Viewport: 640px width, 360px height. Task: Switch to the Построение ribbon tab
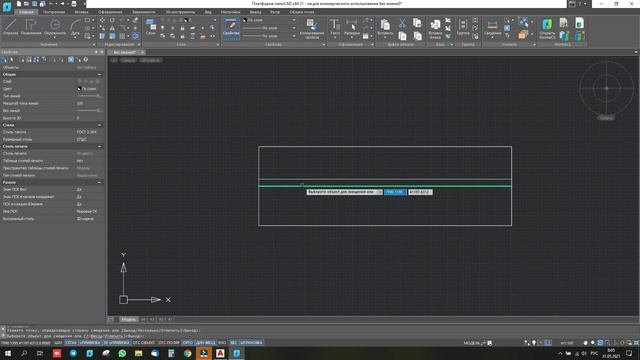pos(54,12)
